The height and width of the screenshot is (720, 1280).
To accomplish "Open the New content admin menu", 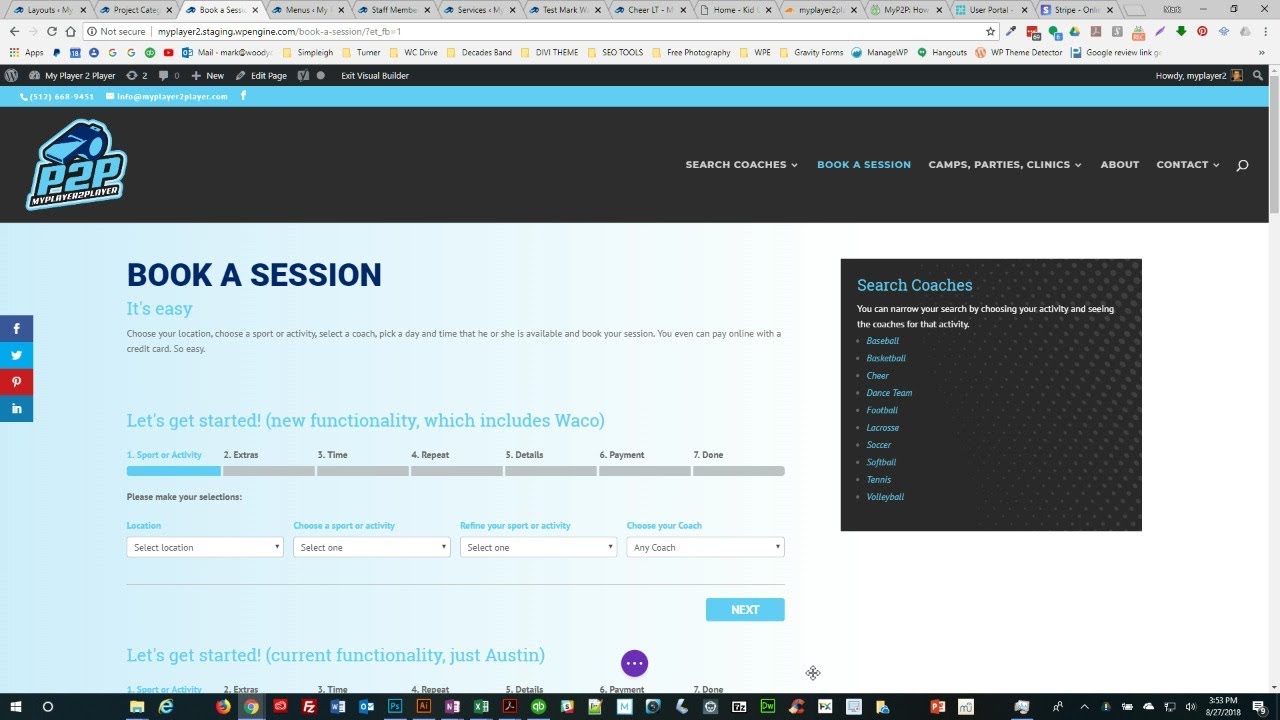I will point(207,75).
